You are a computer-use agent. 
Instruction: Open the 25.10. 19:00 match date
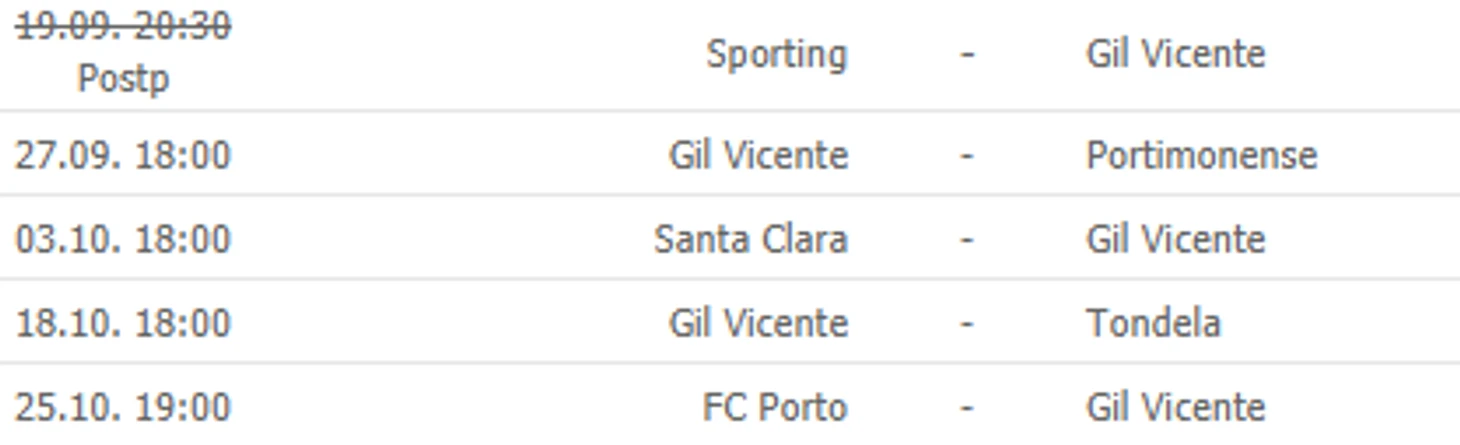[123, 408]
